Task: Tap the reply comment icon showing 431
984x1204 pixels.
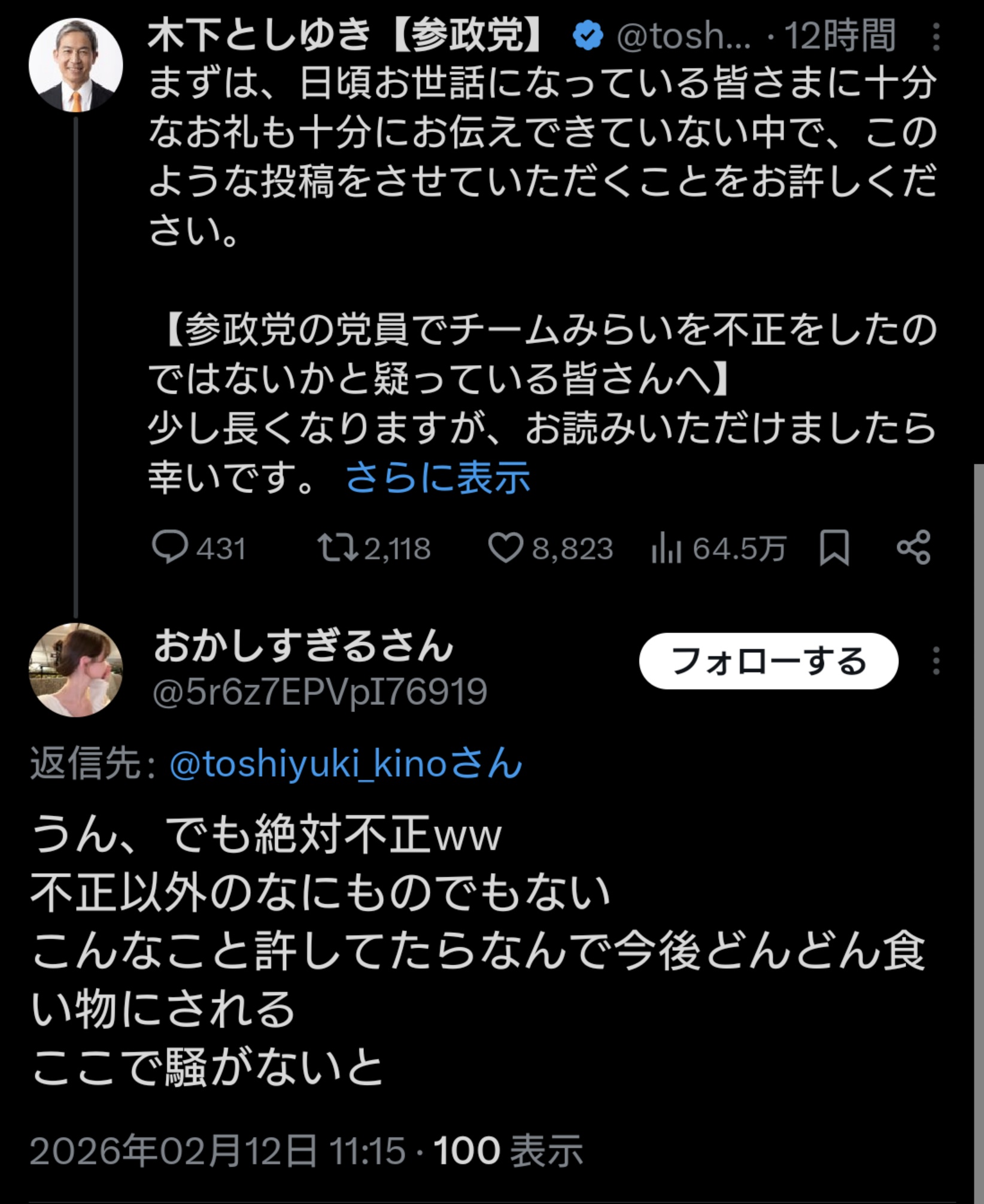Action: 170,548
